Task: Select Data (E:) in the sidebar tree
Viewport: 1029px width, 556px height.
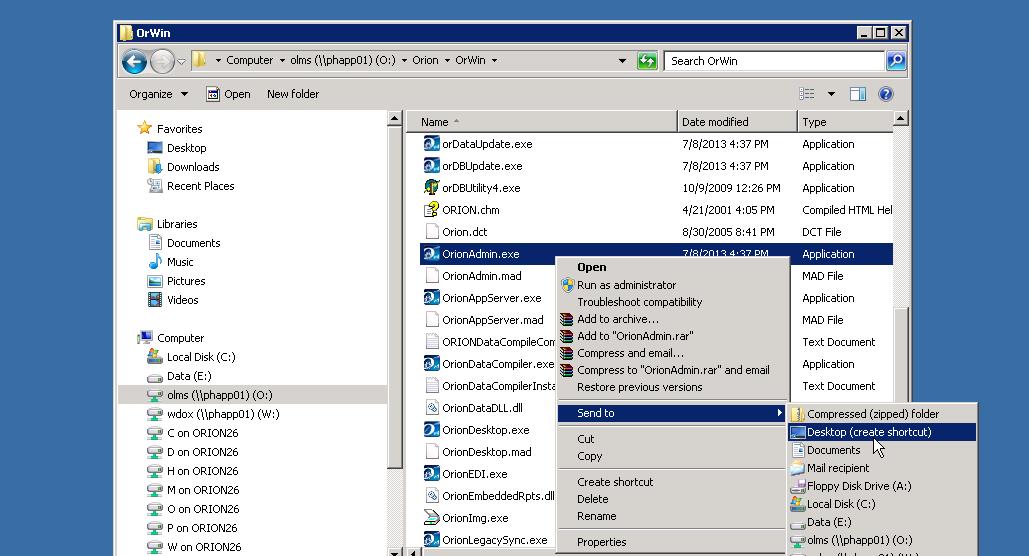Action: 189,375
